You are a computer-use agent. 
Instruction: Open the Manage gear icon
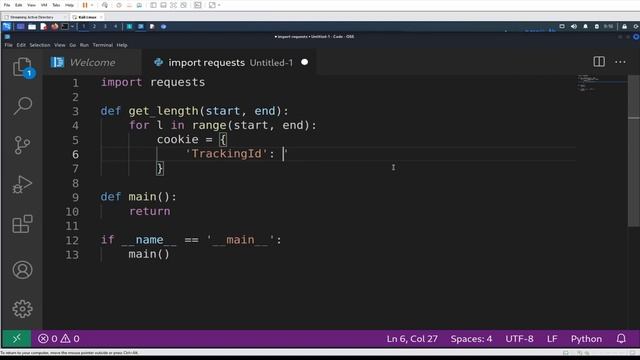point(22,309)
